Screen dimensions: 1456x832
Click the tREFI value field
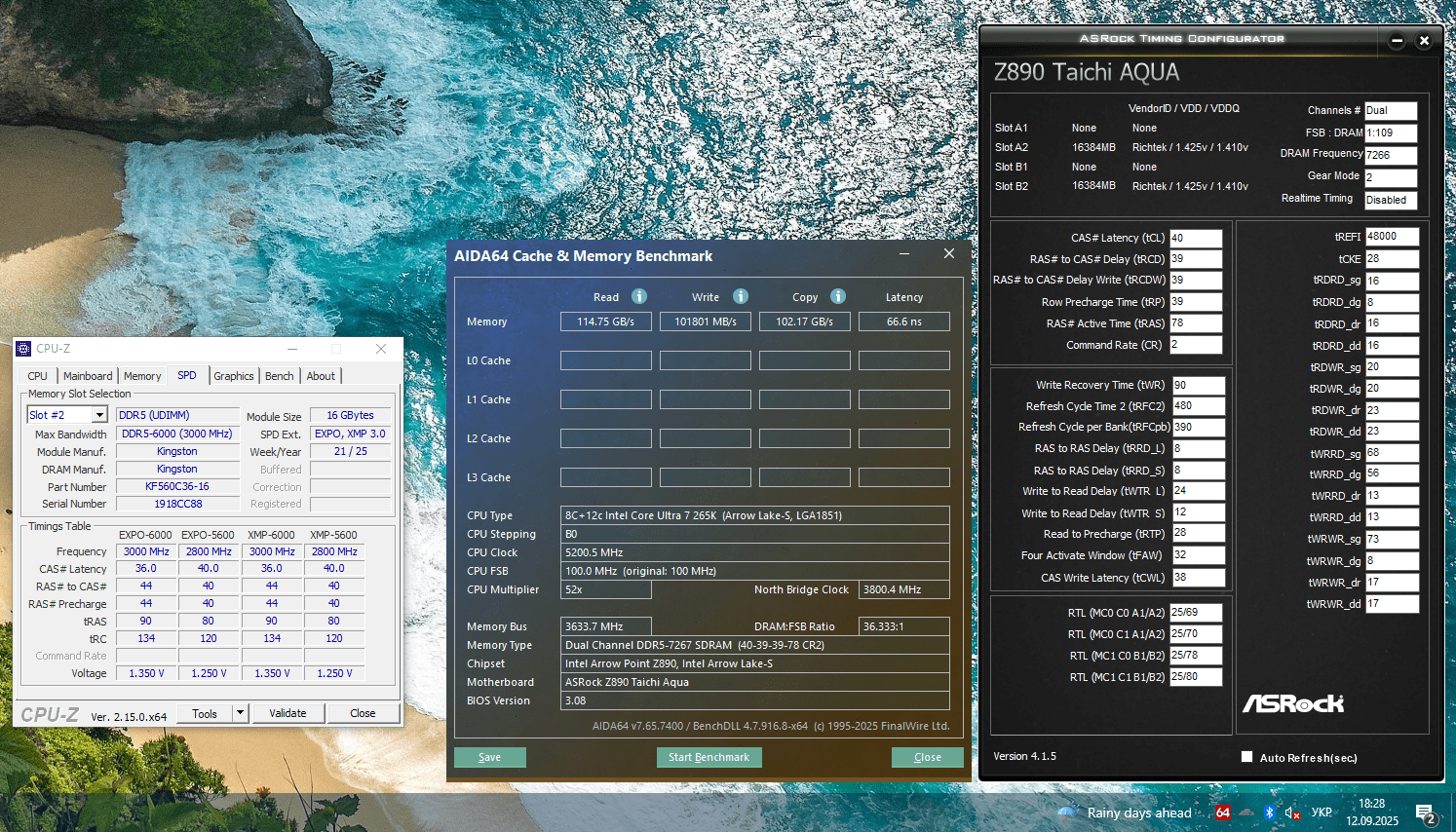click(x=1391, y=237)
